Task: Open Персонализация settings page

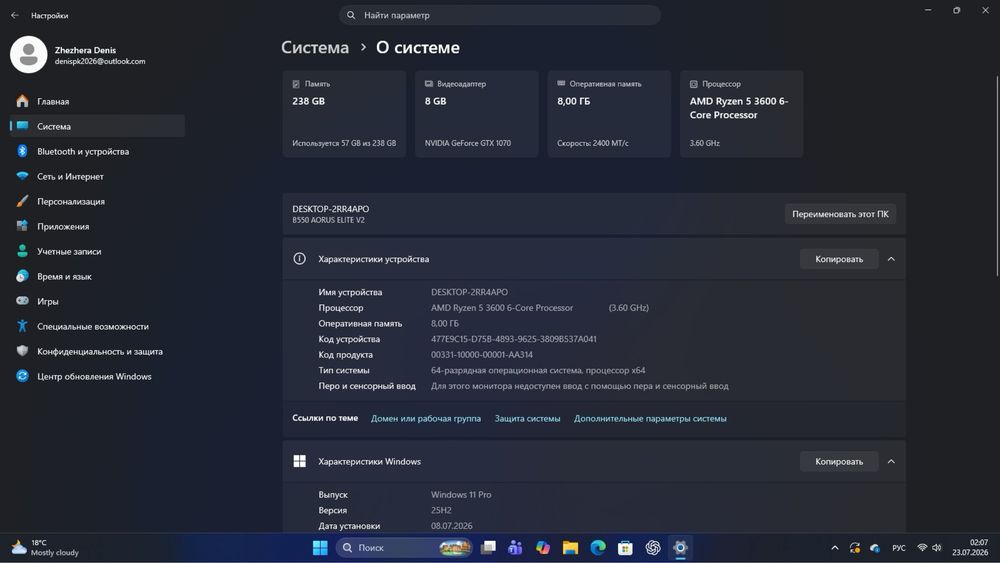Action: pos(97,201)
